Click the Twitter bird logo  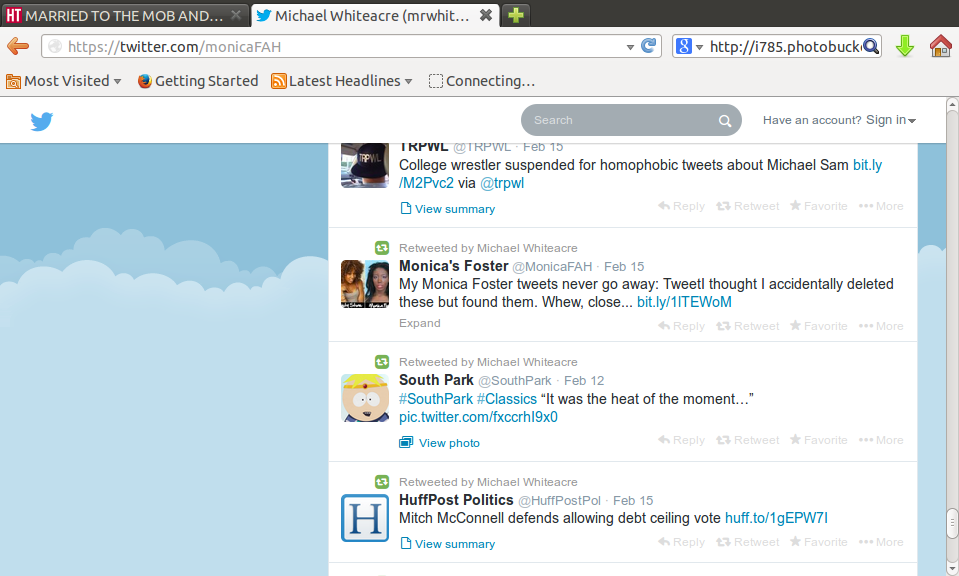42,121
